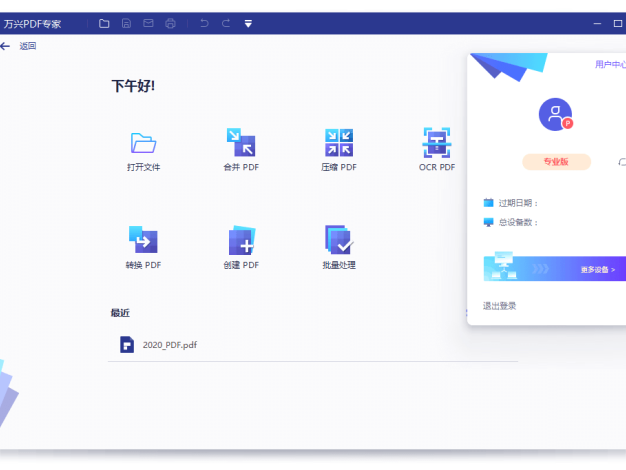The width and height of the screenshot is (626, 470).
Task: Minimize the 万兴PDF专家 window
Action: coord(597,24)
